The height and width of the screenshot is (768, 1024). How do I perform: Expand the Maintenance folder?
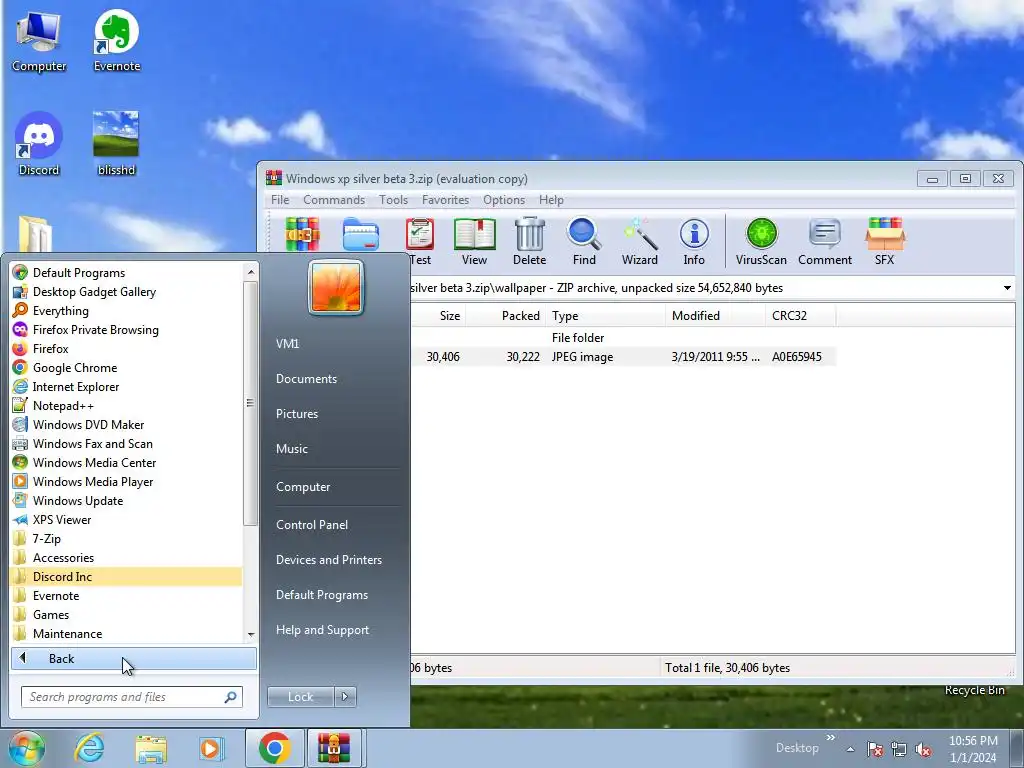tap(127, 633)
